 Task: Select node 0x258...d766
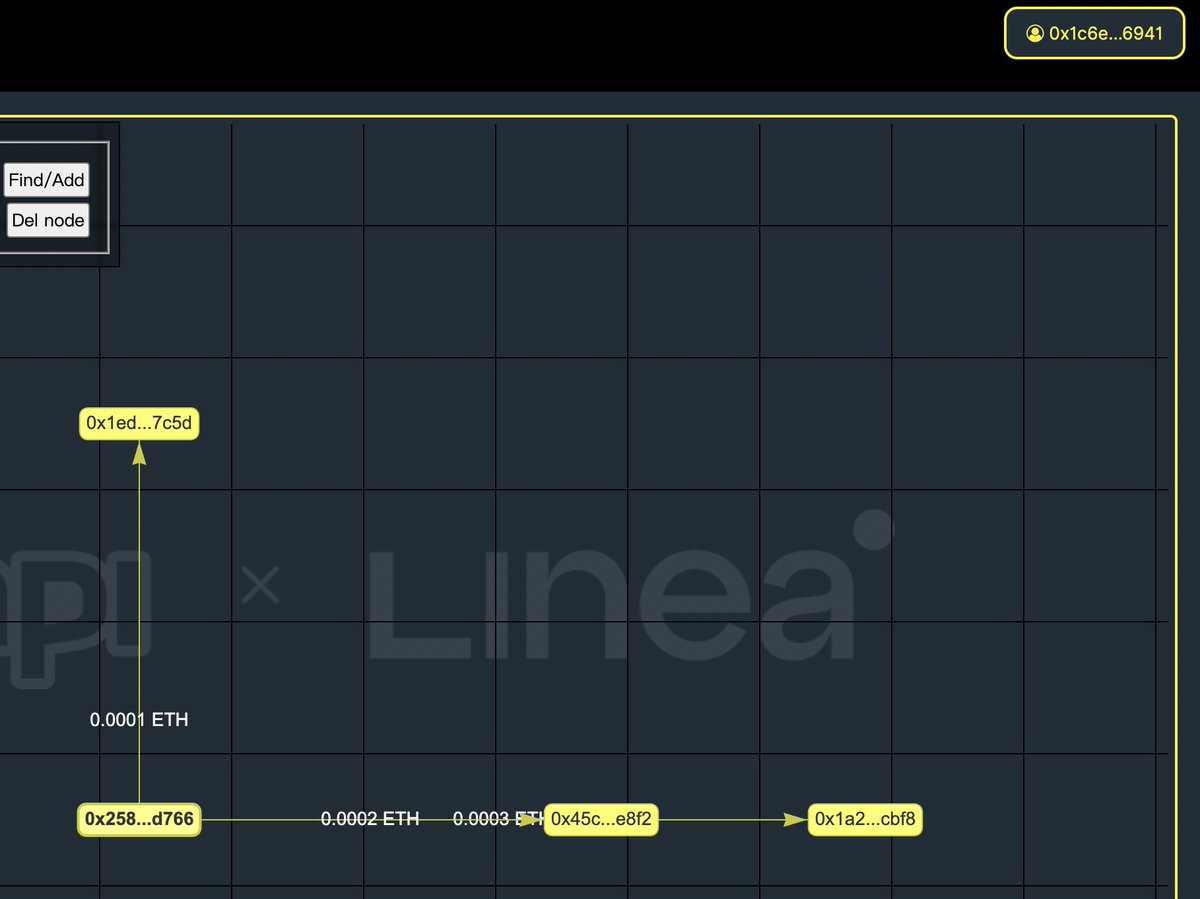(x=139, y=820)
